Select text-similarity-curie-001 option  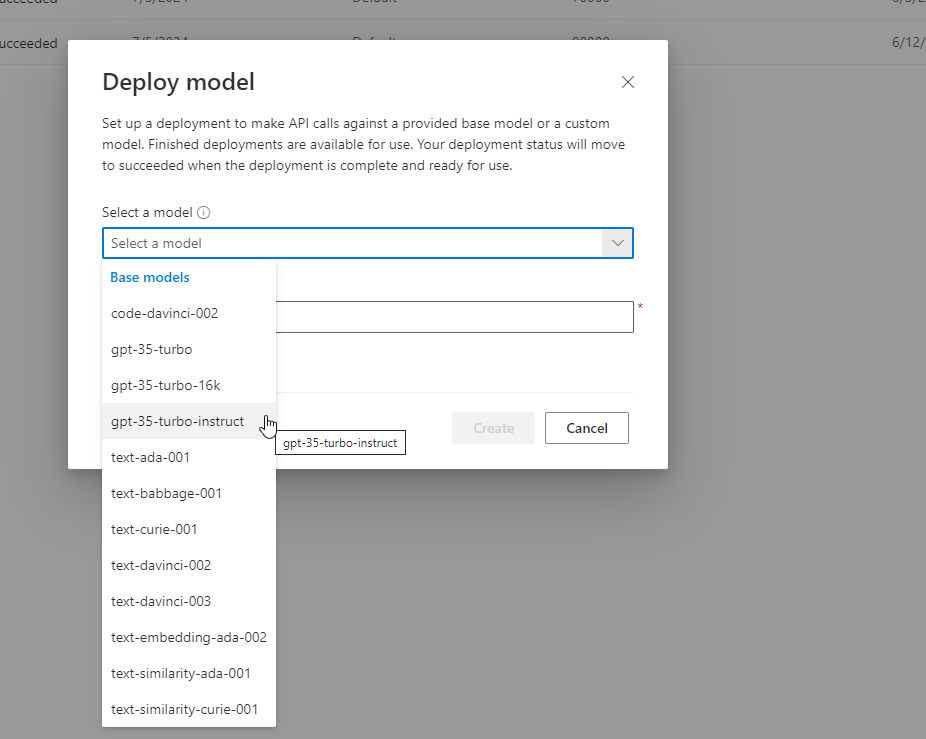189,709
